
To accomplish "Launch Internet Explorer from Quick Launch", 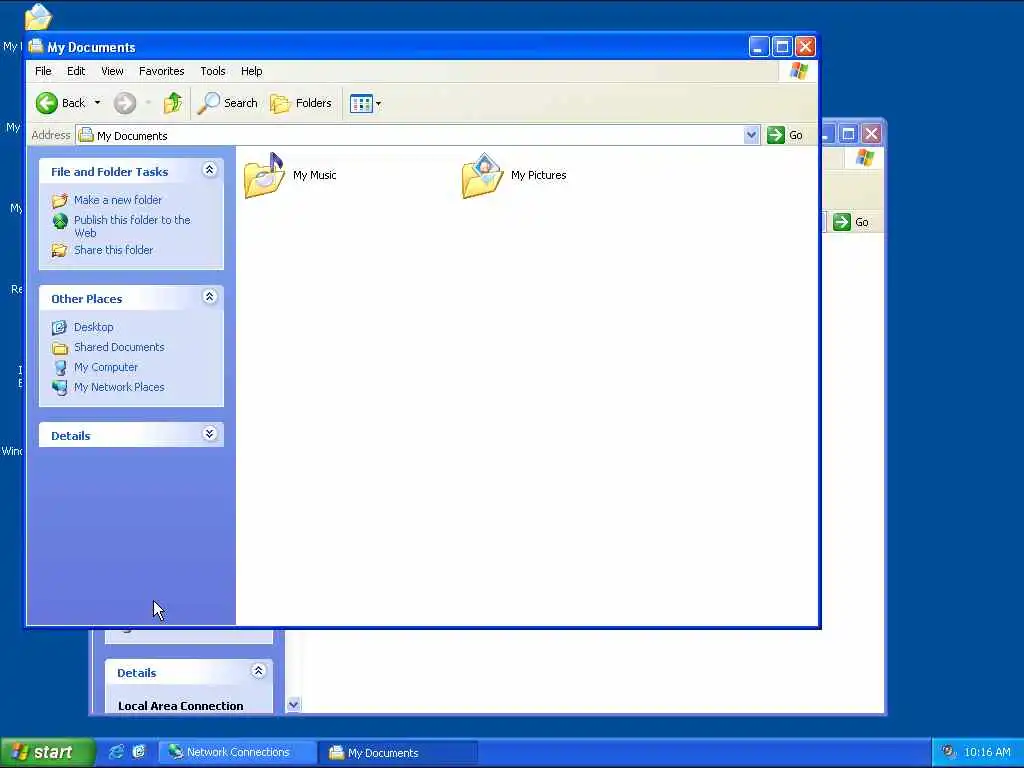I will click(x=116, y=752).
